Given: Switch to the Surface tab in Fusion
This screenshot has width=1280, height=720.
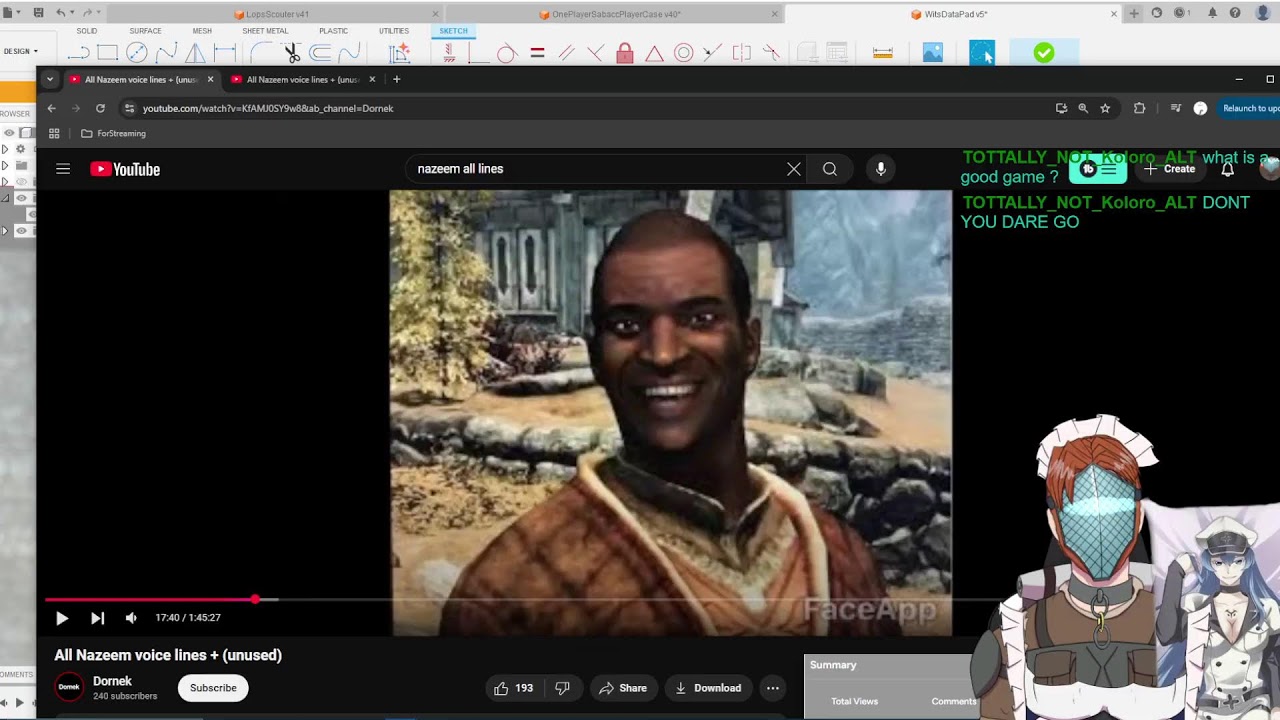Looking at the screenshot, I should (x=145, y=31).
